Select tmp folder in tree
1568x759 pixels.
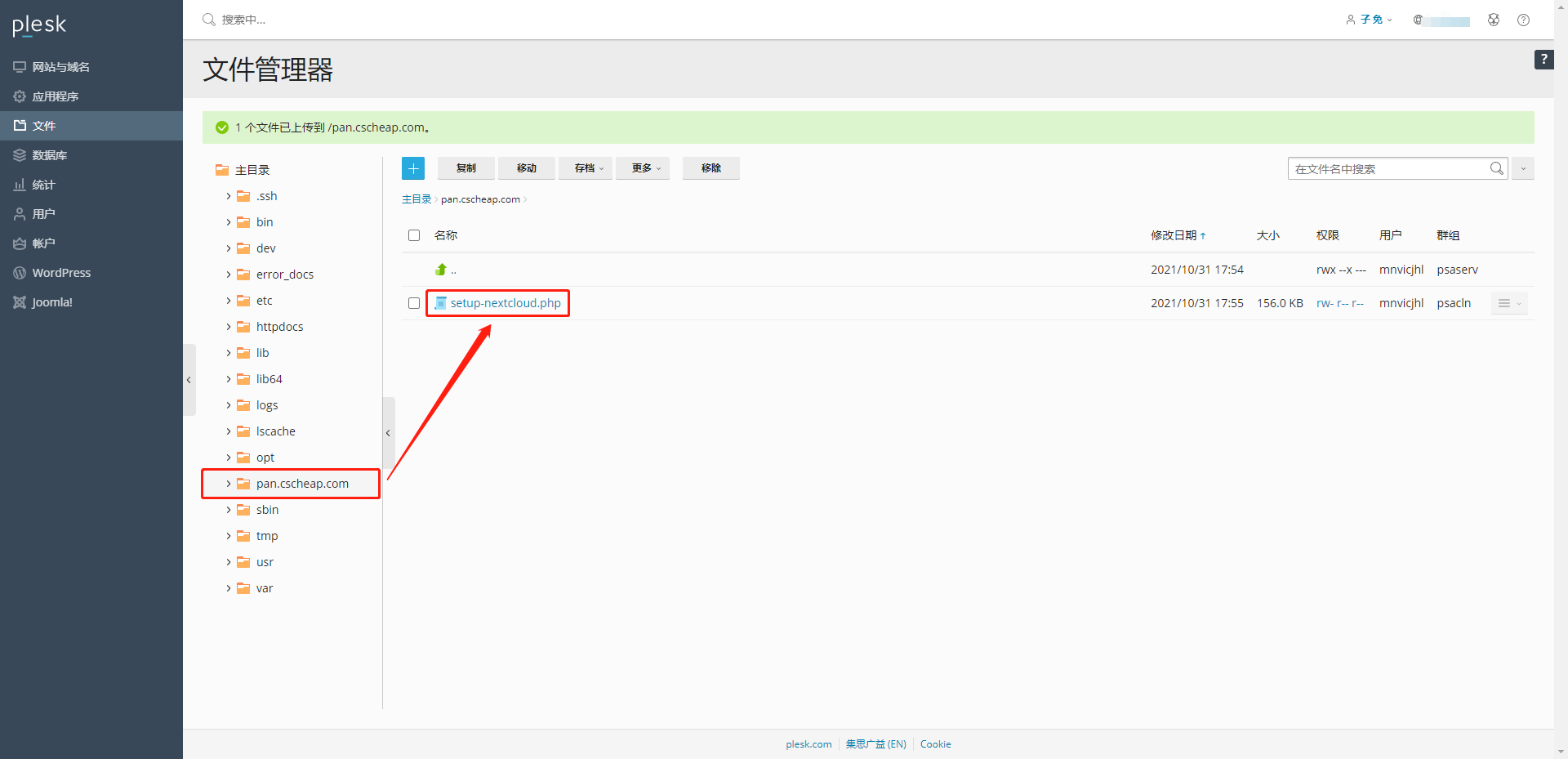267,536
